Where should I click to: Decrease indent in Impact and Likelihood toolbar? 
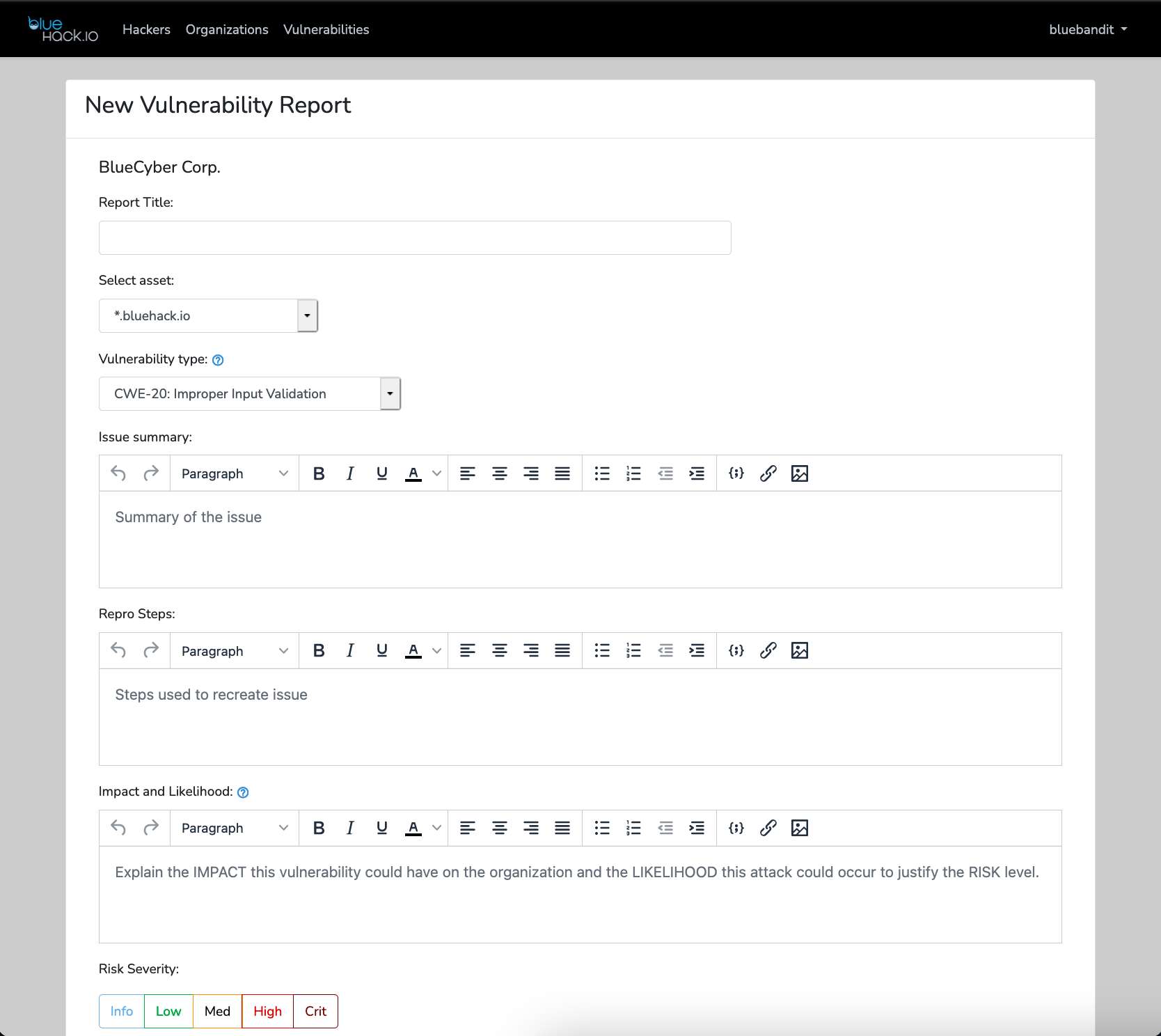tap(665, 828)
